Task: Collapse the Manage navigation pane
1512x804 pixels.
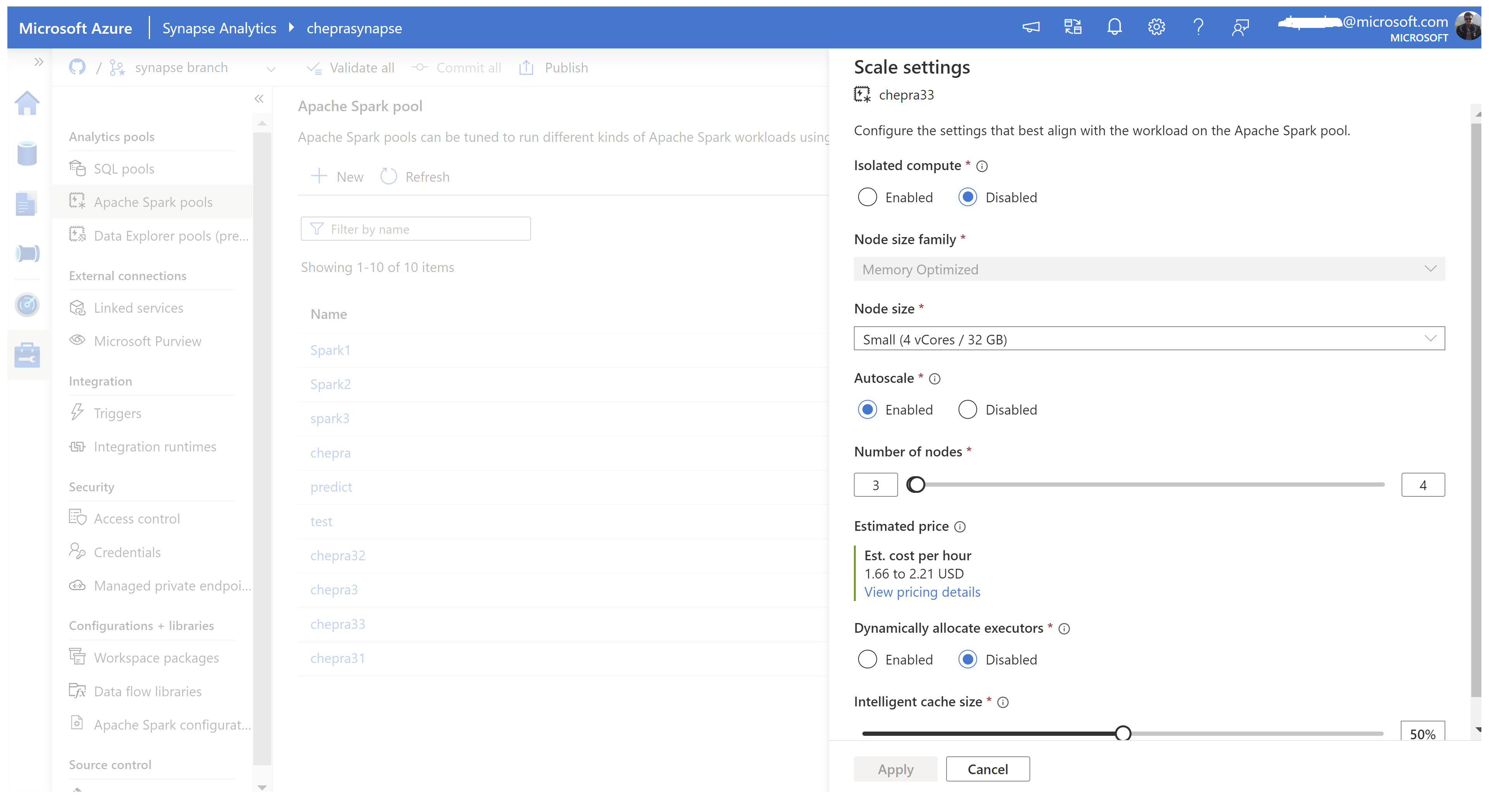Action: (x=259, y=98)
